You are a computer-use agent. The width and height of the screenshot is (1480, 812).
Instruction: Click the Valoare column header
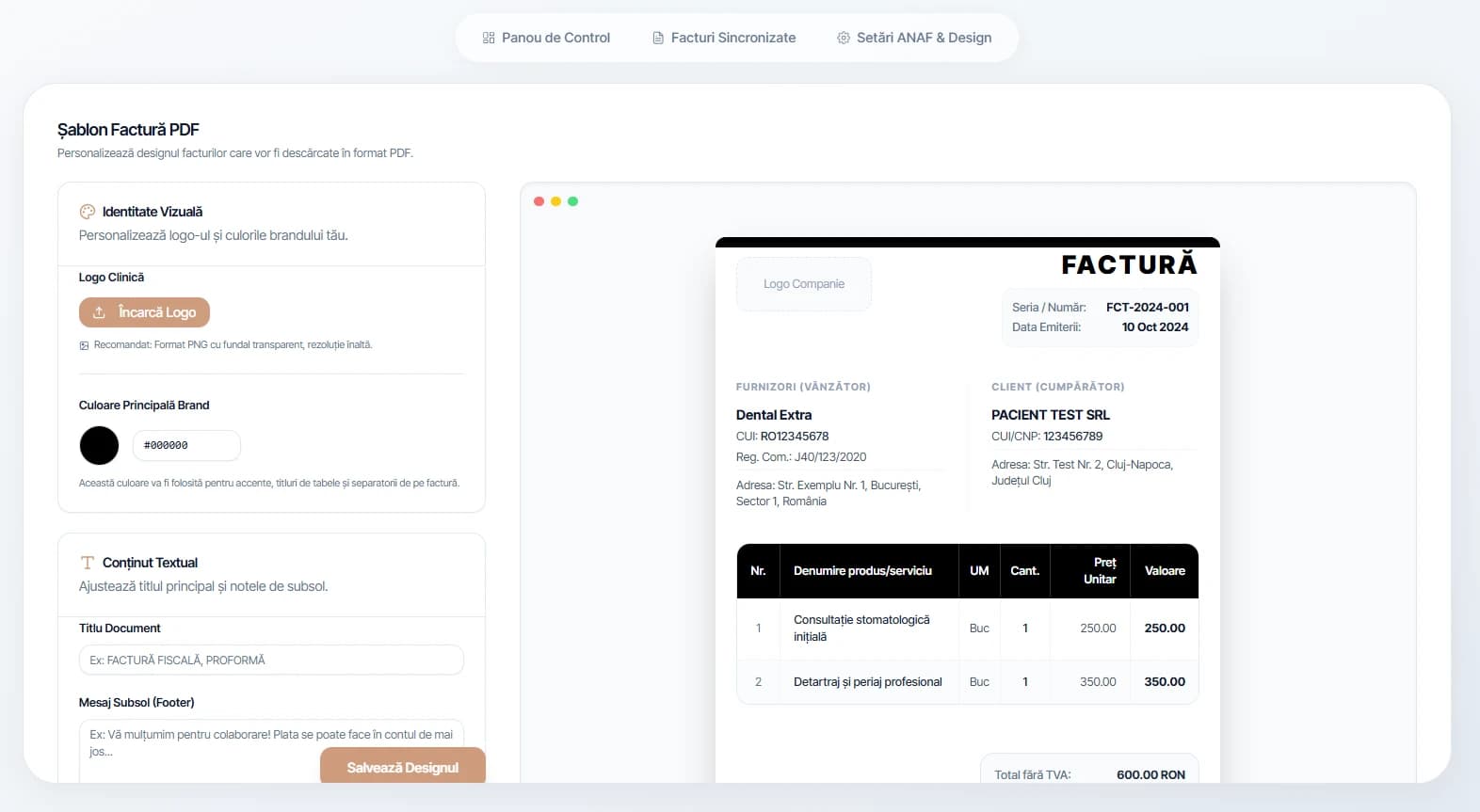1165,571
